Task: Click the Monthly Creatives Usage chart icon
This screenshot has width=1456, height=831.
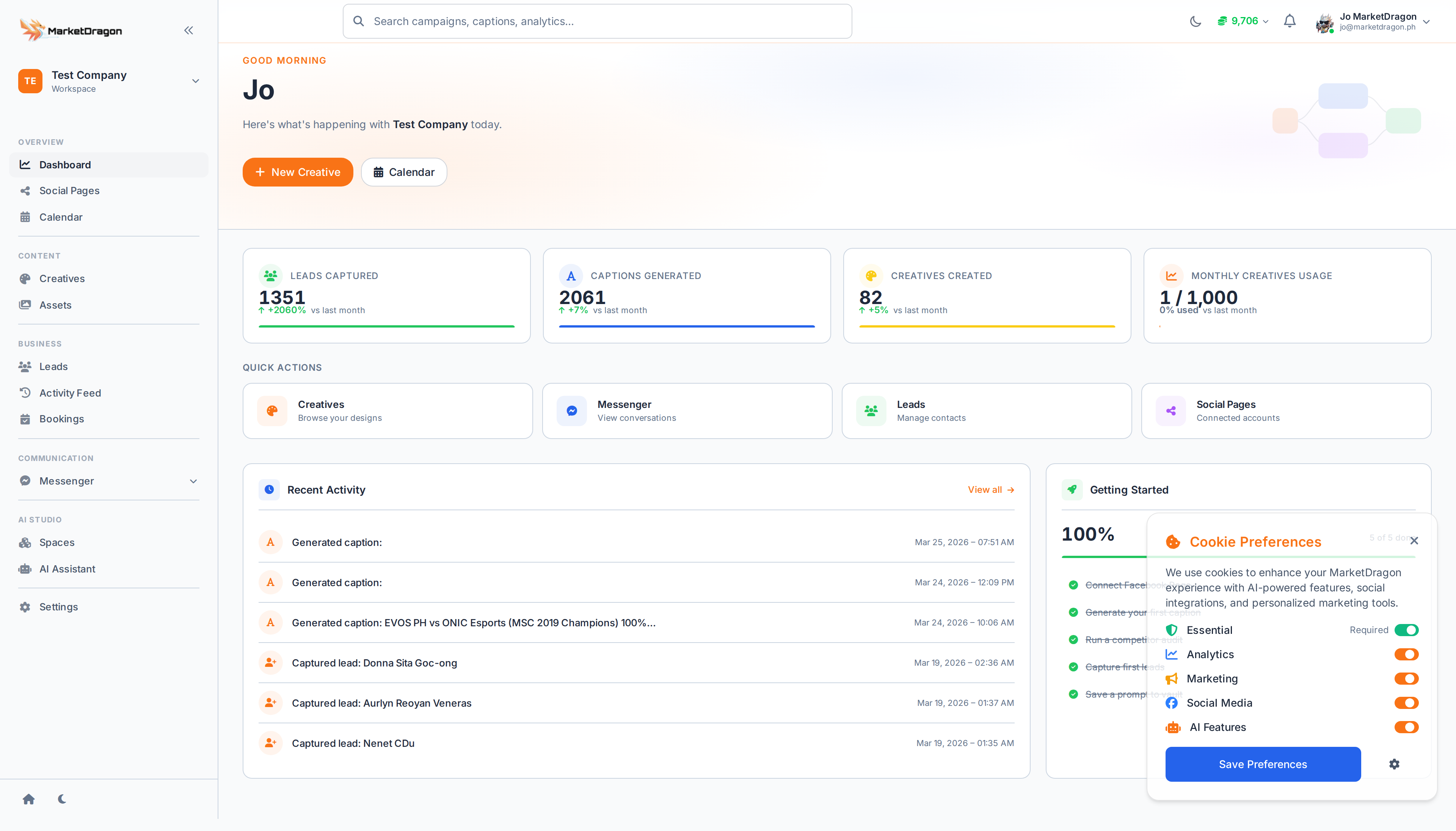Action: (1171, 276)
